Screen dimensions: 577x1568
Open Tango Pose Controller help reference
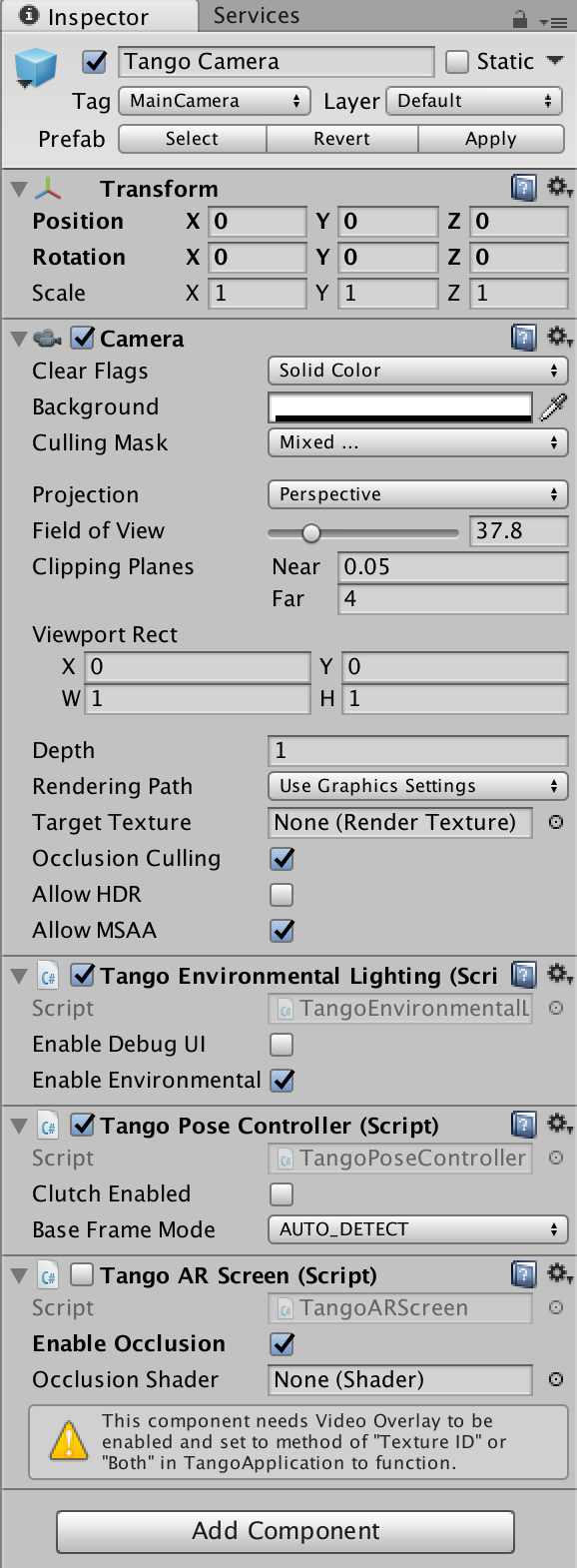point(523,1125)
